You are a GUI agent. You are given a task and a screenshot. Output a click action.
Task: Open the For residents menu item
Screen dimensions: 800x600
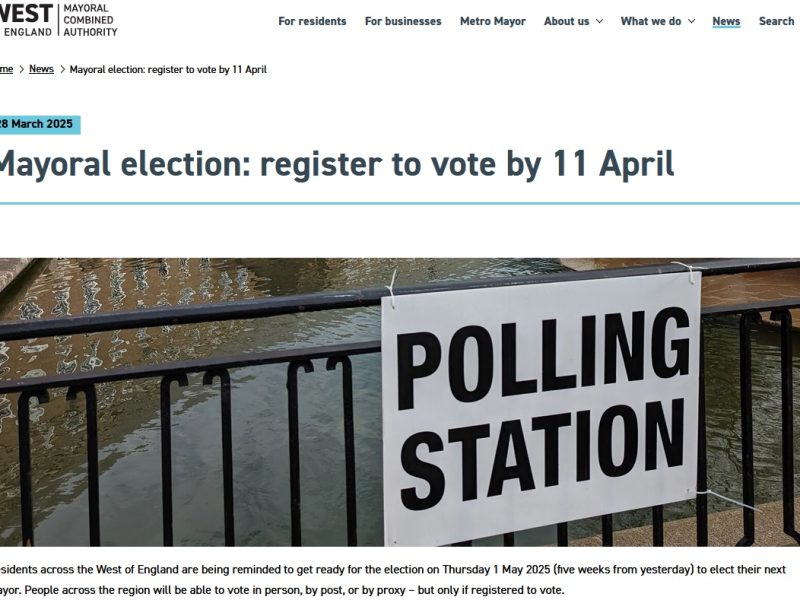tap(312, 21)
